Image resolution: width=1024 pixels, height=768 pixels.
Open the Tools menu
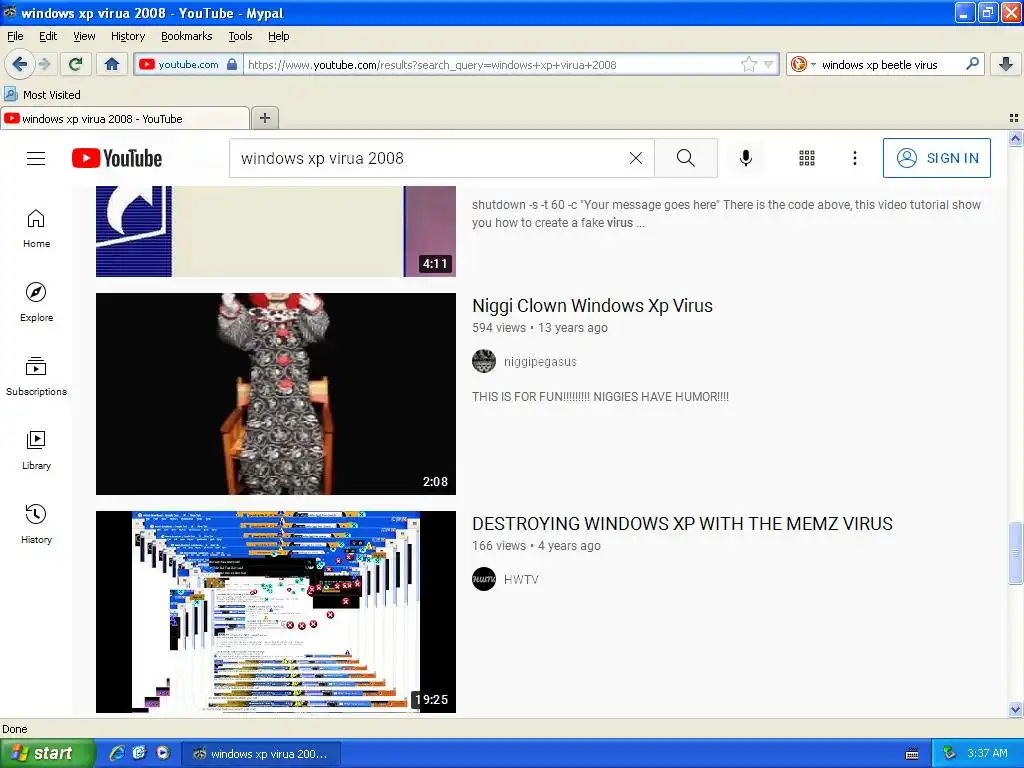[x=240, y=36]
